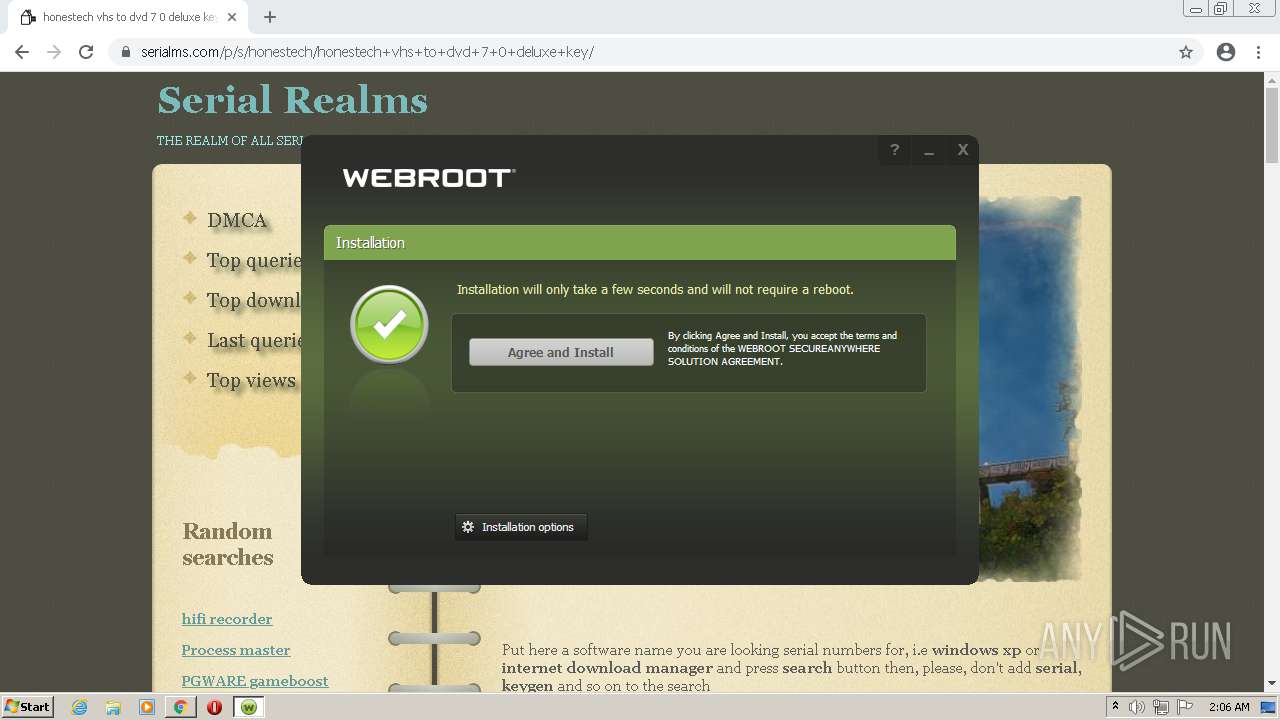Image resolution: width=1280 pixels, height=720 pixels.
Task: Click the Webroot help question mark
Action: tap(895, 150)
